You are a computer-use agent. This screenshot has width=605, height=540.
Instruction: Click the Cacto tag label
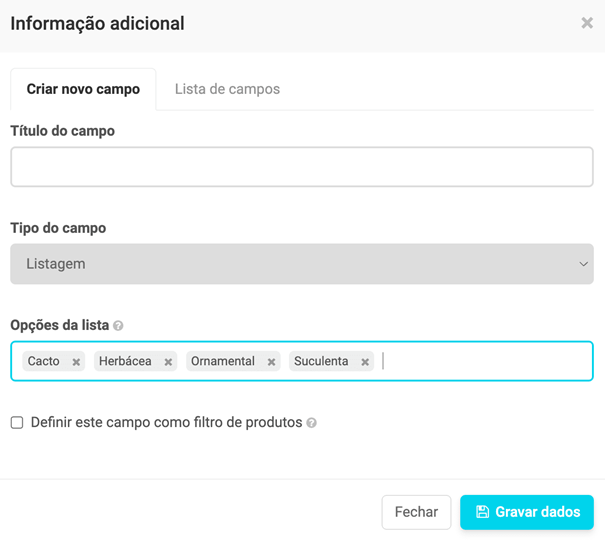tap(44, 361)
